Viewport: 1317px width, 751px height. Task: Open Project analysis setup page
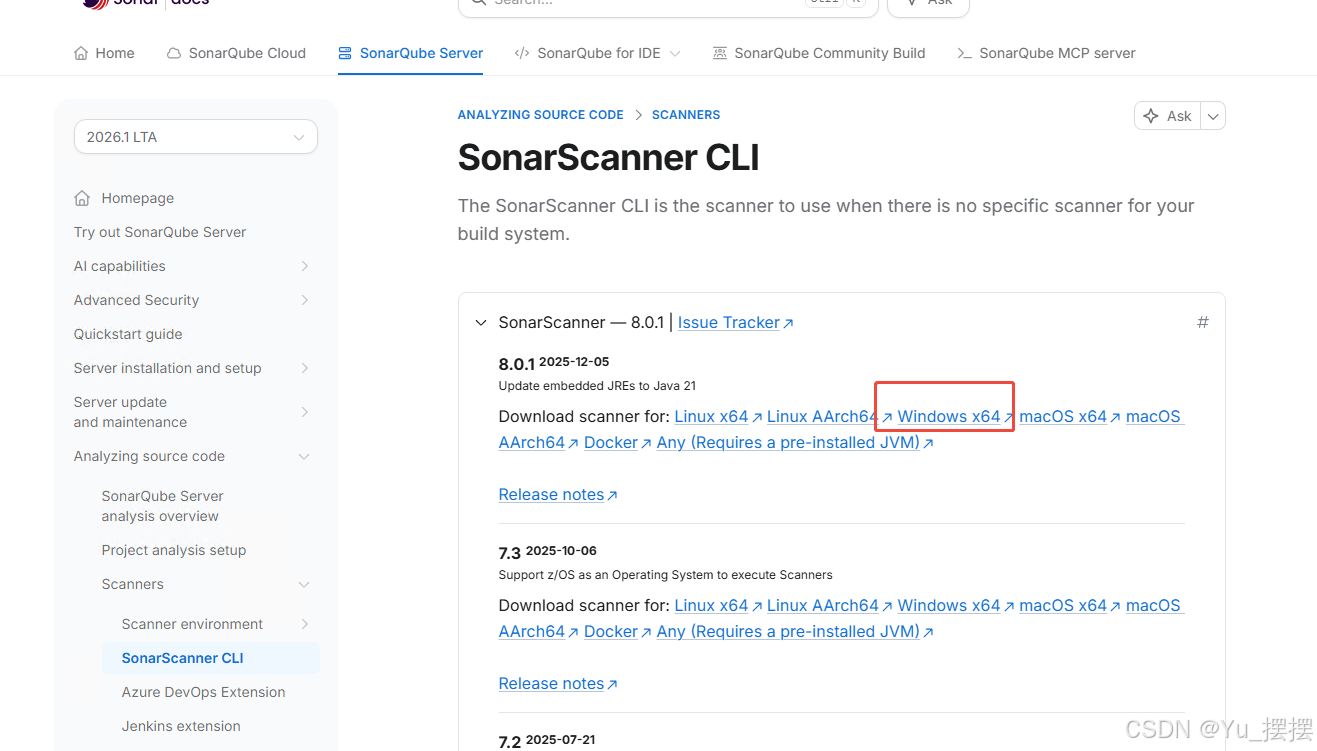pyautogui.click(x=174, y=550)
